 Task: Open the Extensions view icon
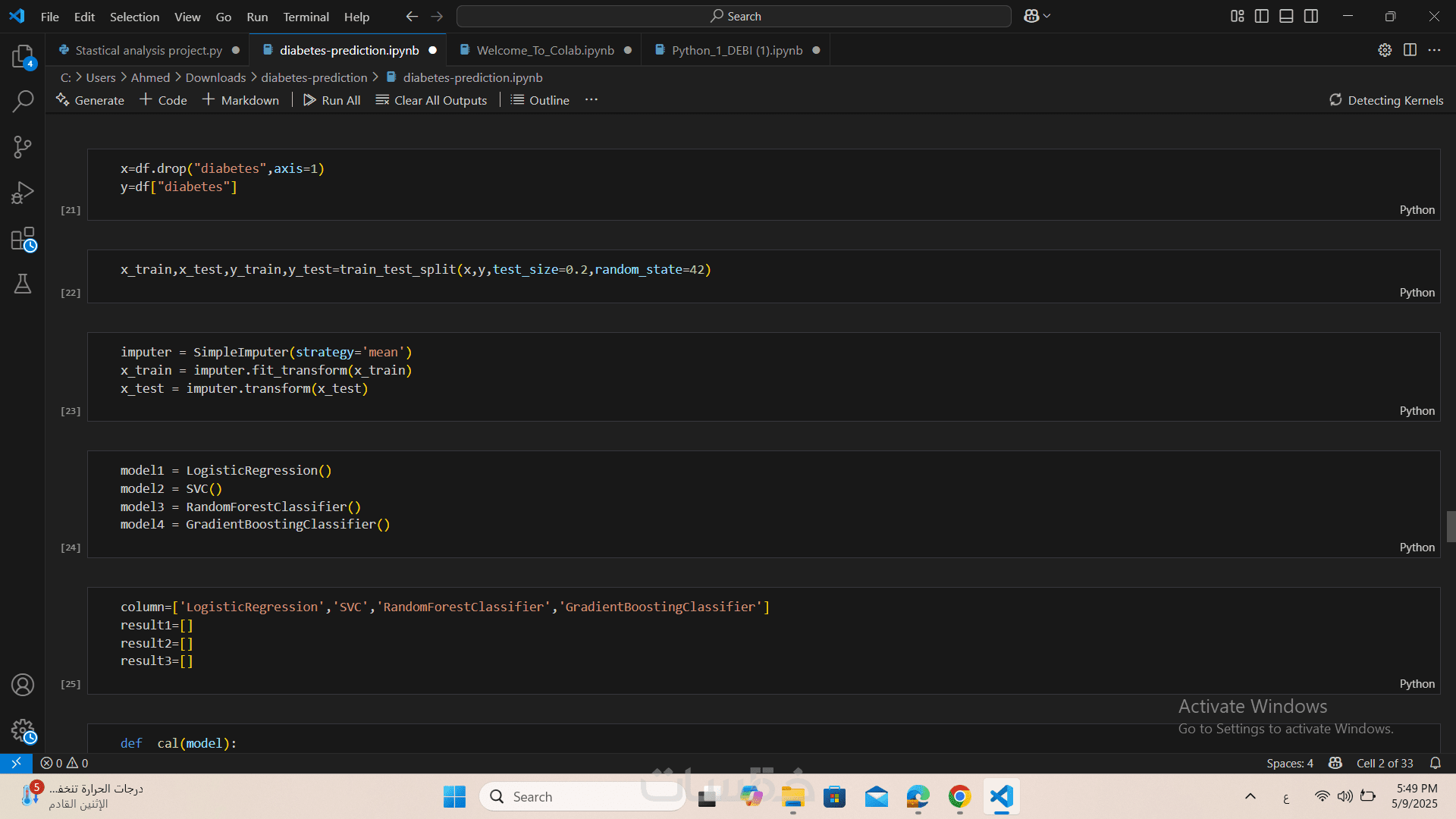[23, 239]
